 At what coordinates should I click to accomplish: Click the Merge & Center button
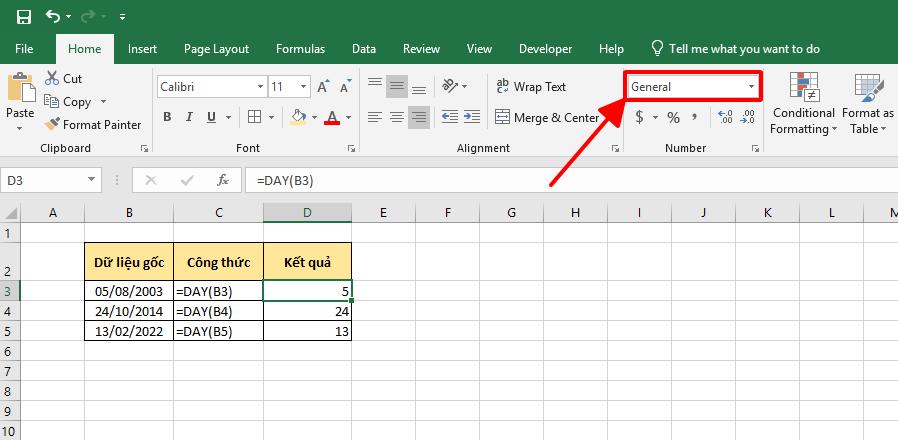click(x=547, y=118)
